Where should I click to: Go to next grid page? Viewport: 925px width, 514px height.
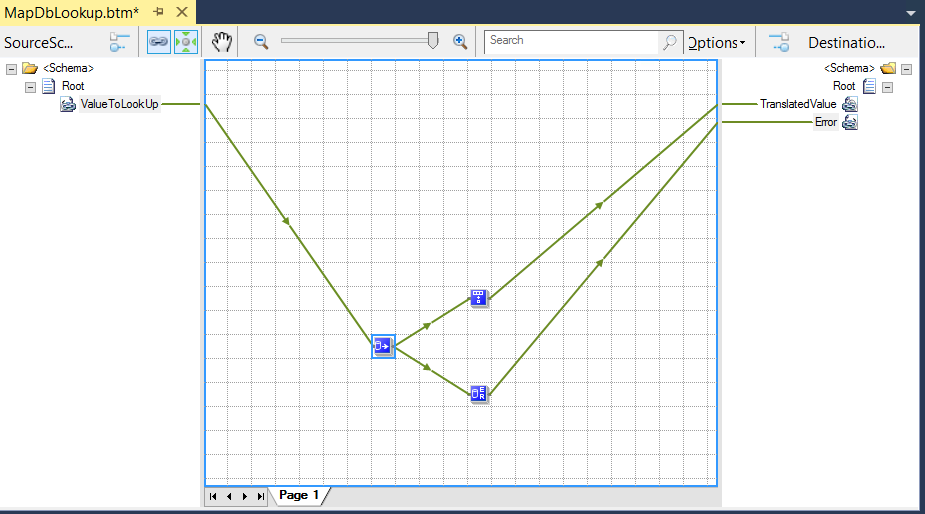tap(245, 496)
